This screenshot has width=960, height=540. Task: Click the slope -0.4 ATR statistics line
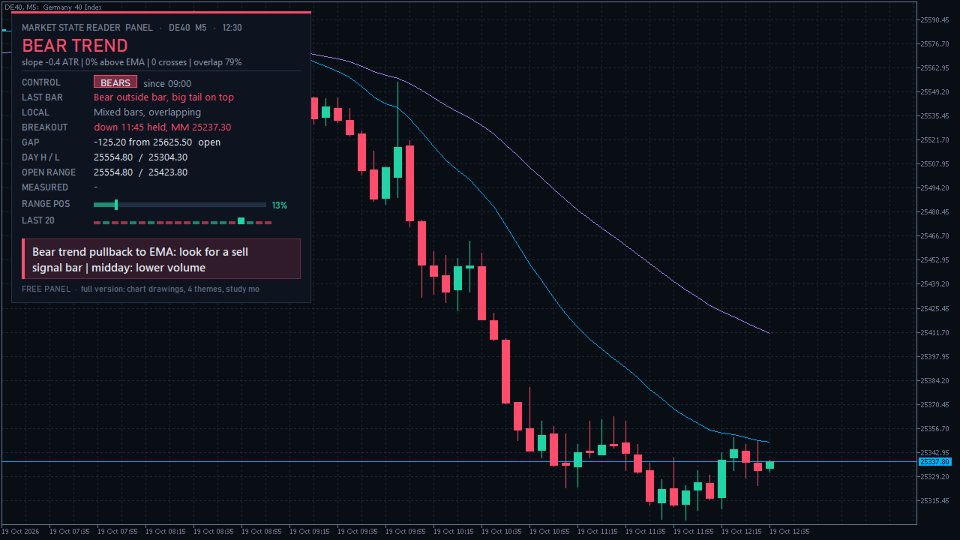pyautogui.click(x=132, y=62)
